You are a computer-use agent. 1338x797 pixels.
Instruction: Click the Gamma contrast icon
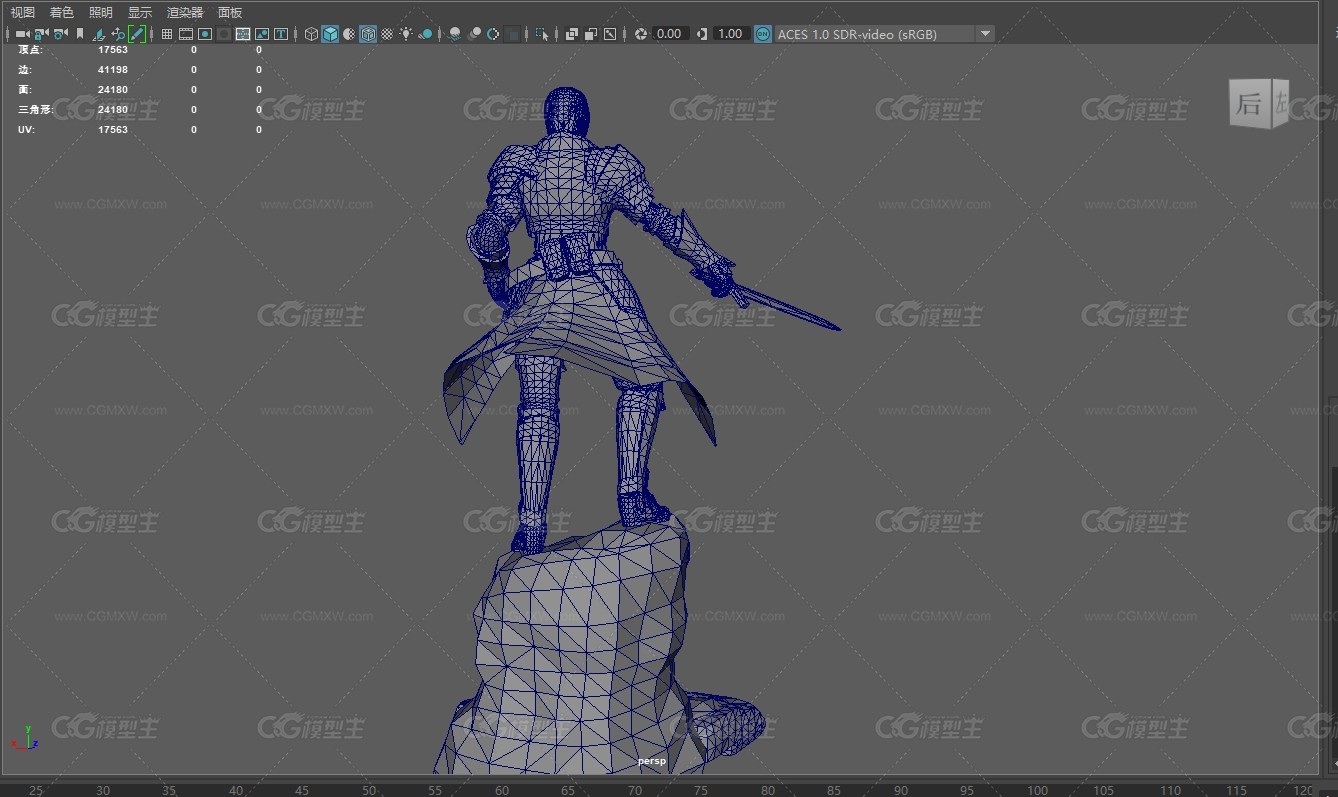coord(702,34)
